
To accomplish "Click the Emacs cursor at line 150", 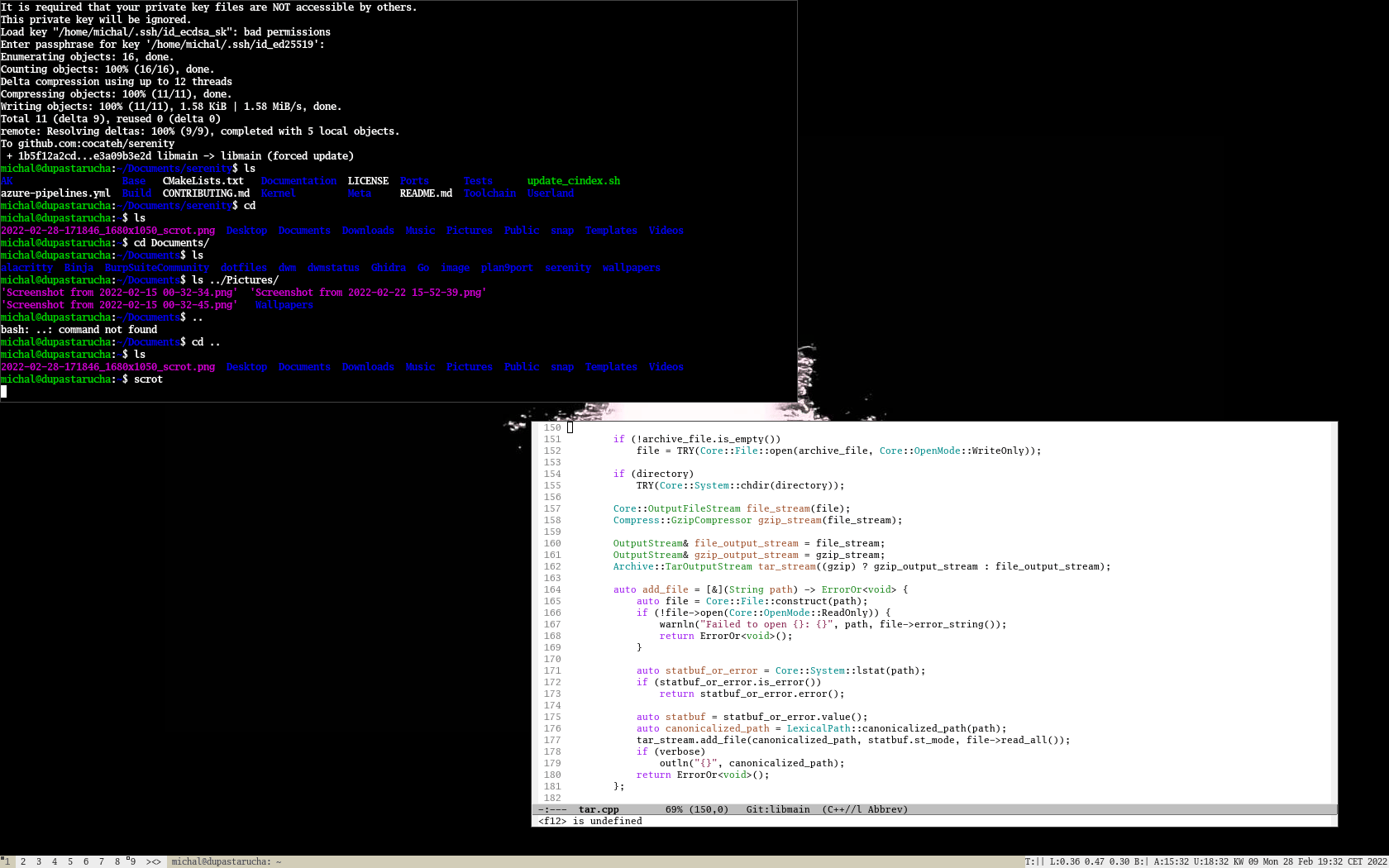I will tap(570, 427).
